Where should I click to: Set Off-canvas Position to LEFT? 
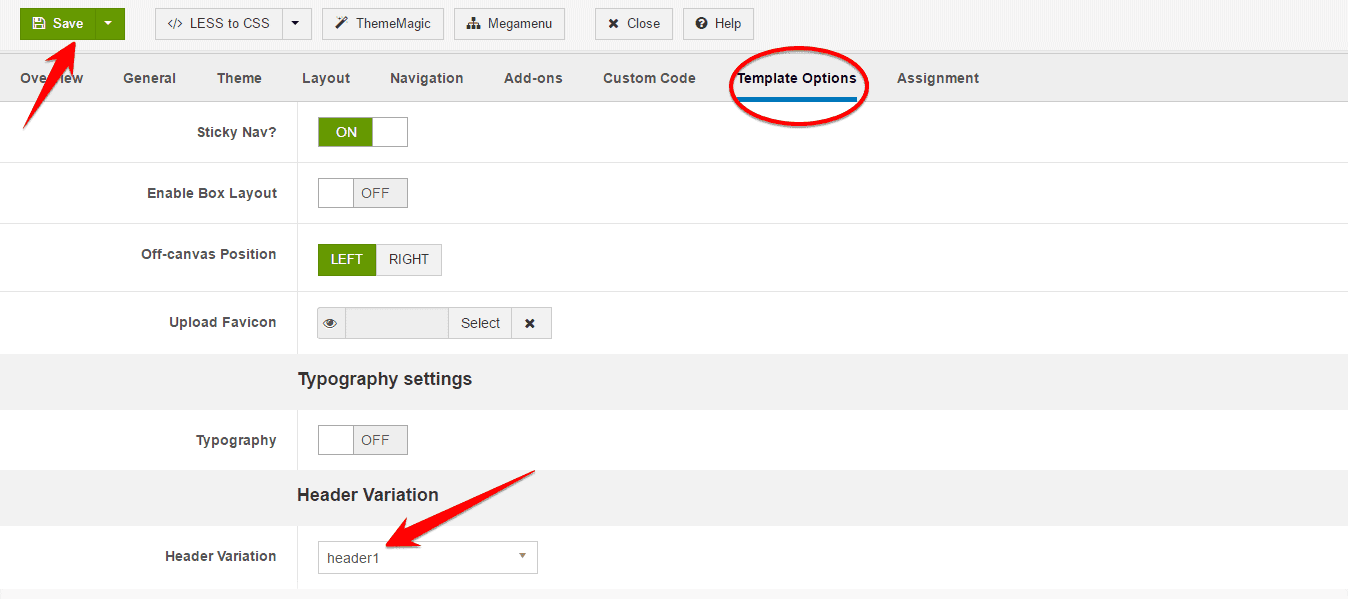point(347,259)
